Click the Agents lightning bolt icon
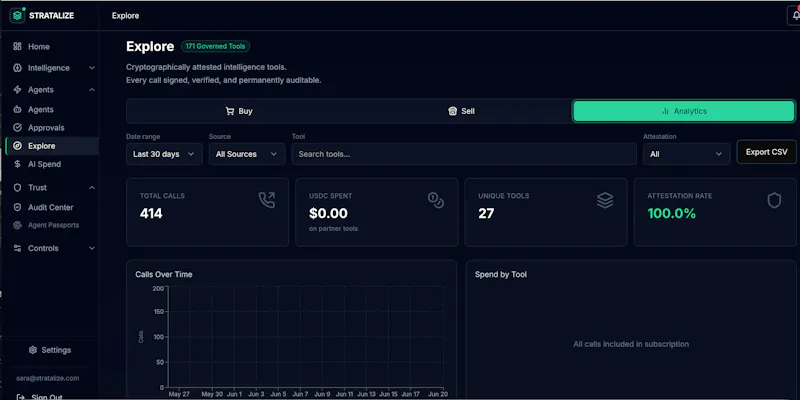The height and width of the screenshot is (400, 800). 17,90
